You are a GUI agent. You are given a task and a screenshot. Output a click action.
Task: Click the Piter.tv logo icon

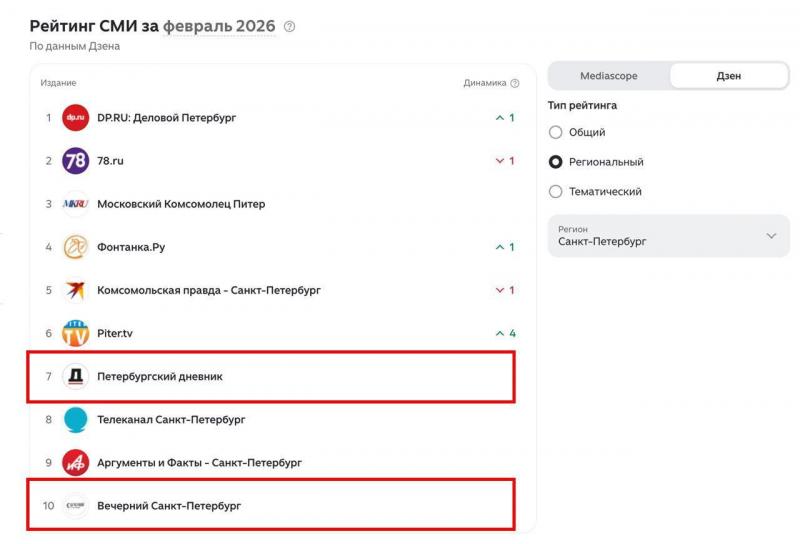tap(76, 333)
